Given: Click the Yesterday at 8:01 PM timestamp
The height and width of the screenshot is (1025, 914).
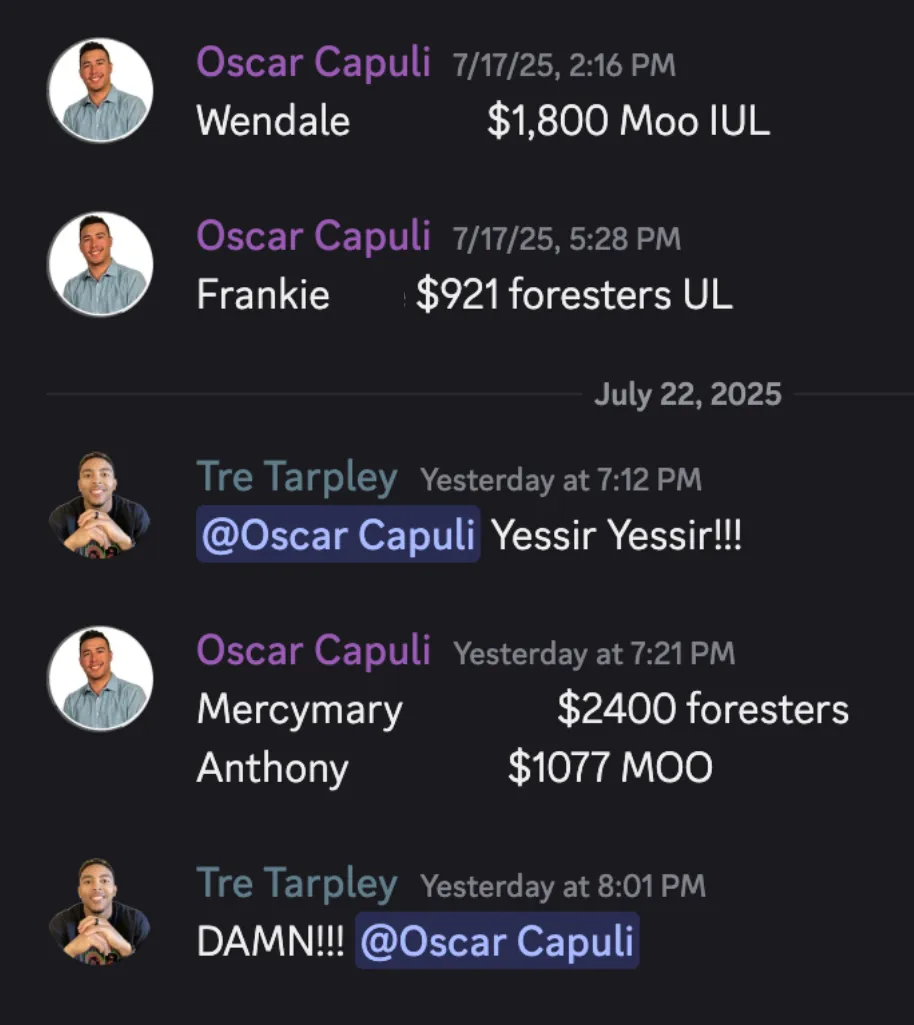Looking at the screenshot, I should (x=563, y=886).
